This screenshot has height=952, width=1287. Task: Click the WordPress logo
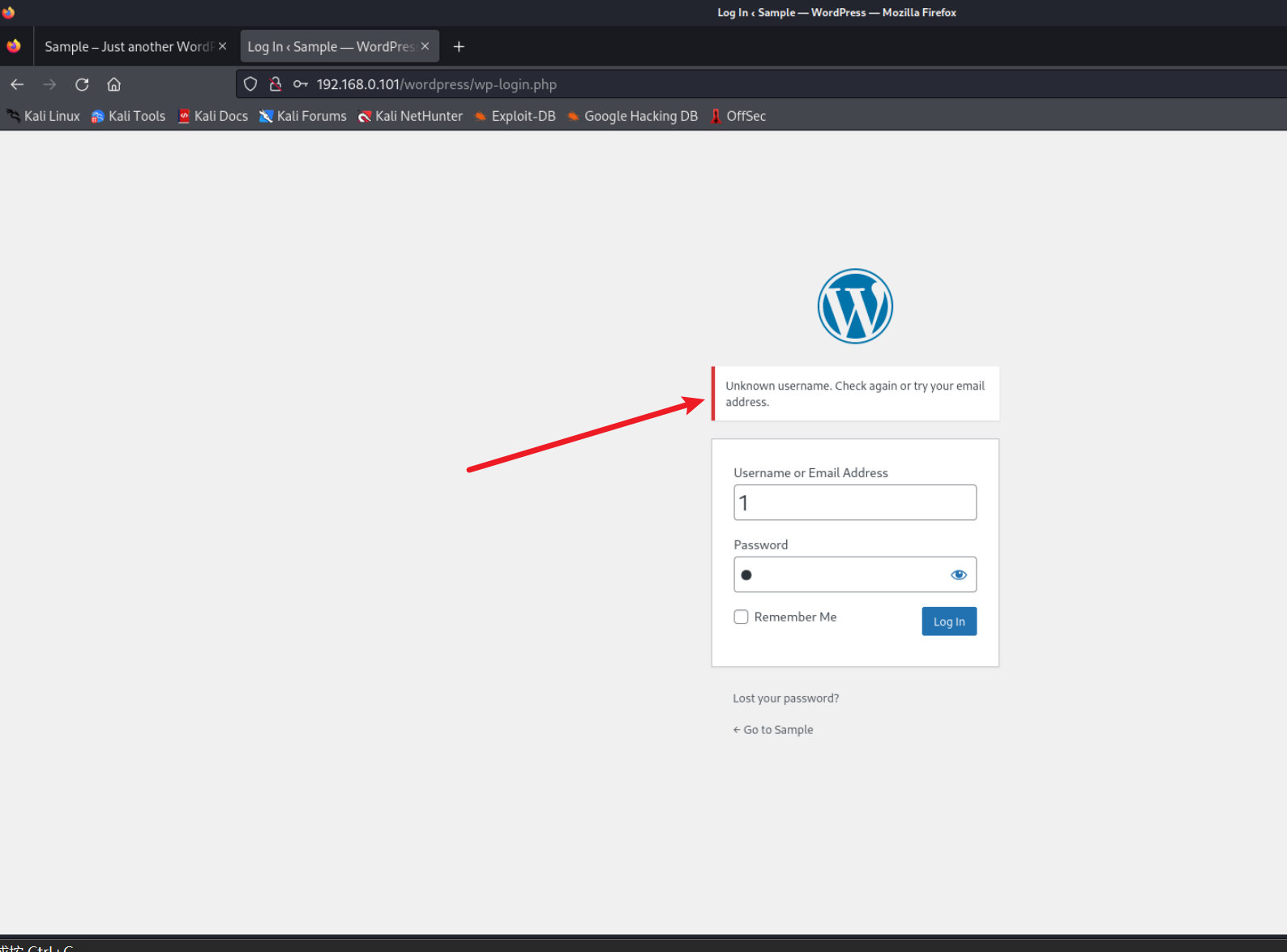855,306
